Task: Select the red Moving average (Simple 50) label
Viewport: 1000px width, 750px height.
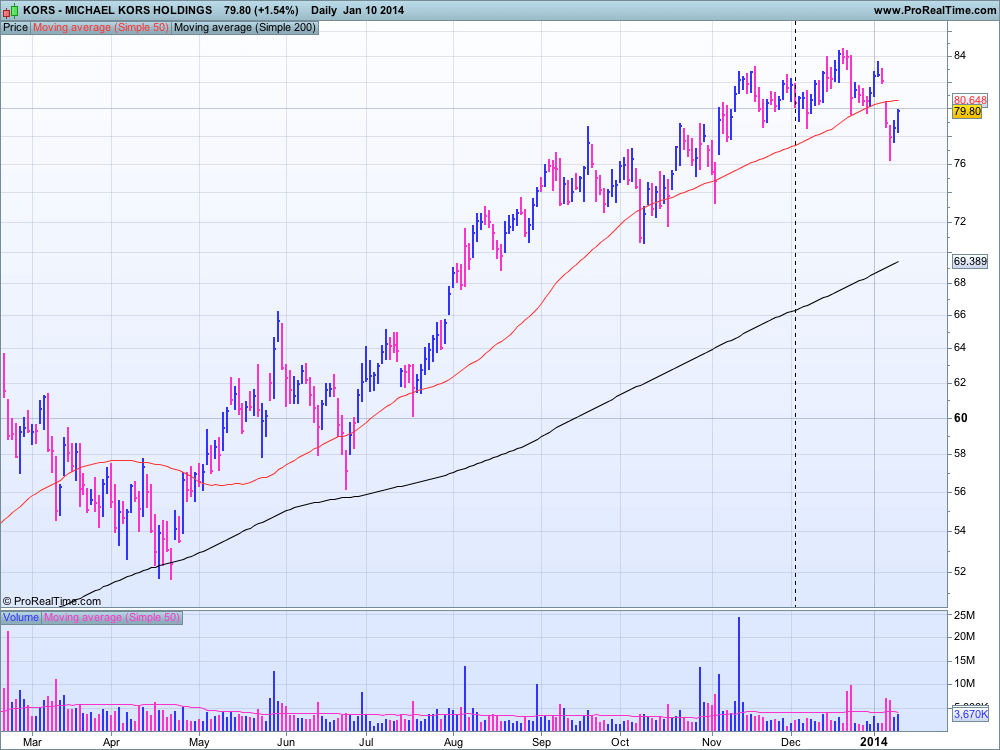Action: 101,28
